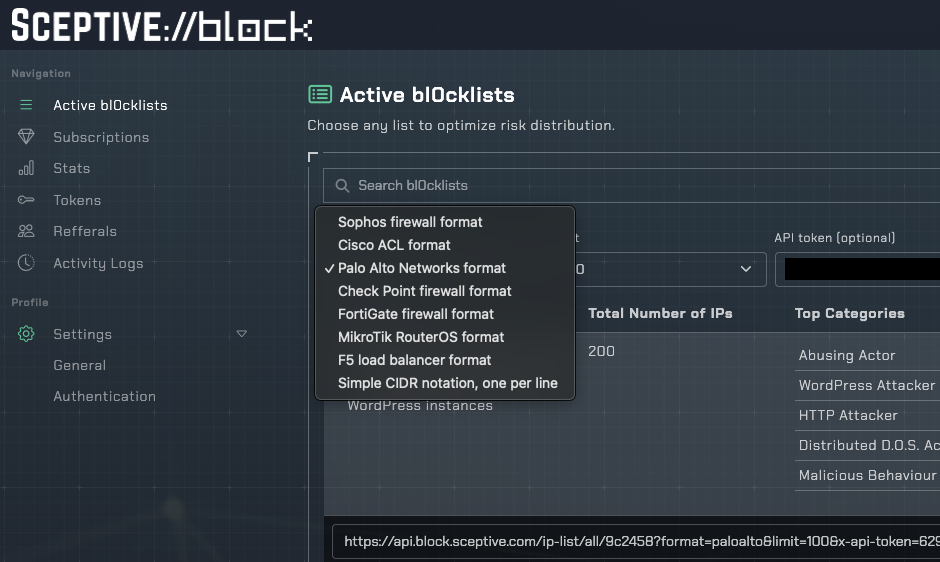The height and width of the screenshot is (562, 940).
Task: Pick FortiGate firewall format
Action: tap(416, 314)
